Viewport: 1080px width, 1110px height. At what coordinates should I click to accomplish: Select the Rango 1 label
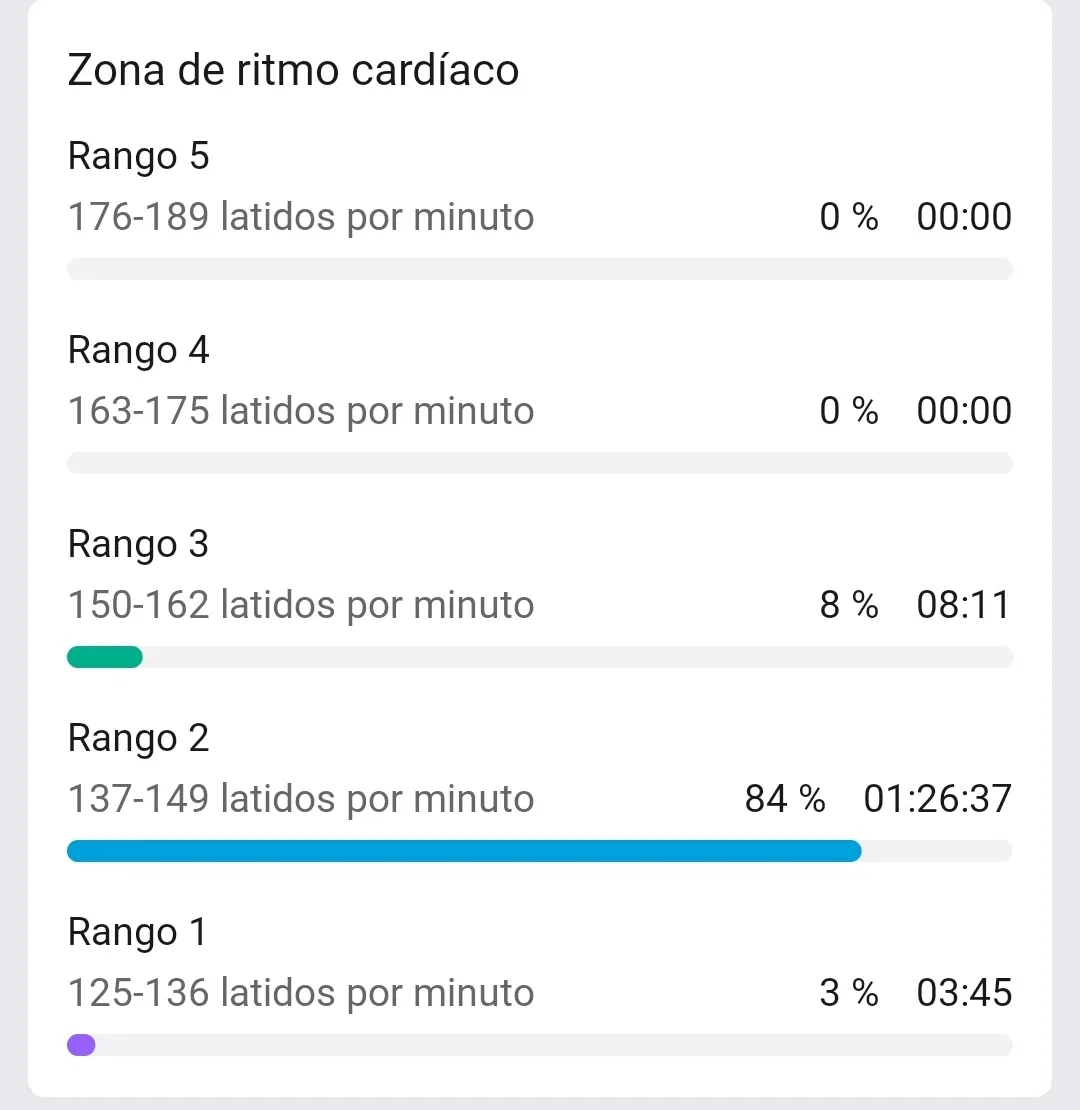point(137,932)
